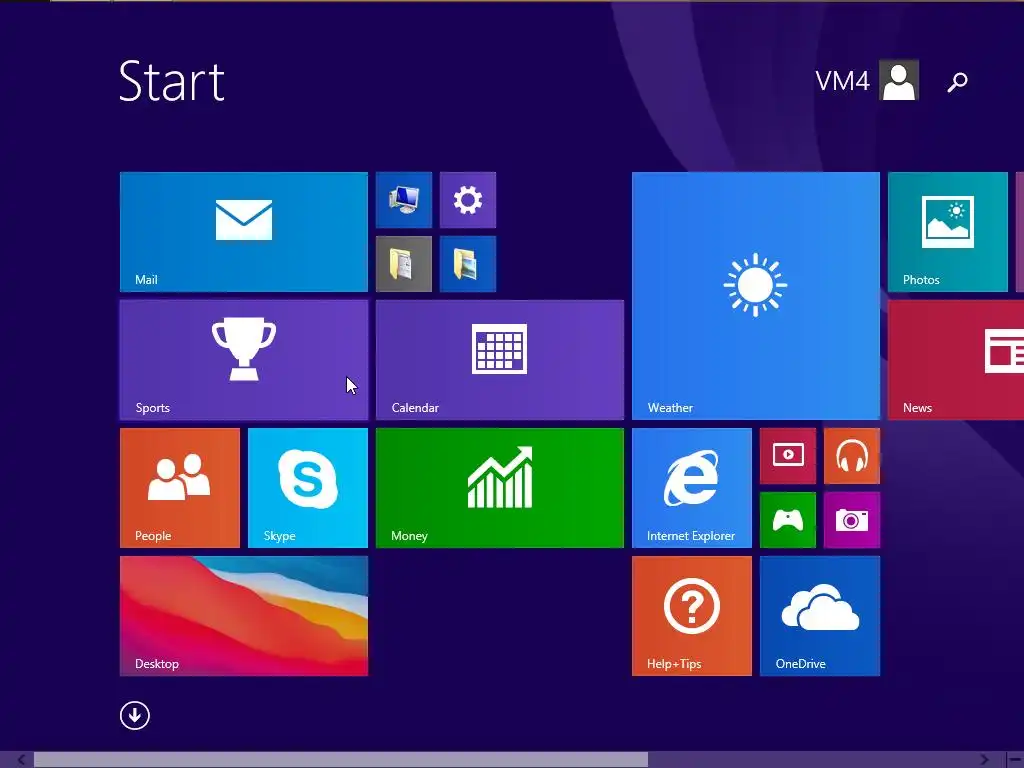This screenshot has width=1024, height=768.
Task: Launch Internet Explorer tile
Action: pyautogui.click(x=692, y=488)
